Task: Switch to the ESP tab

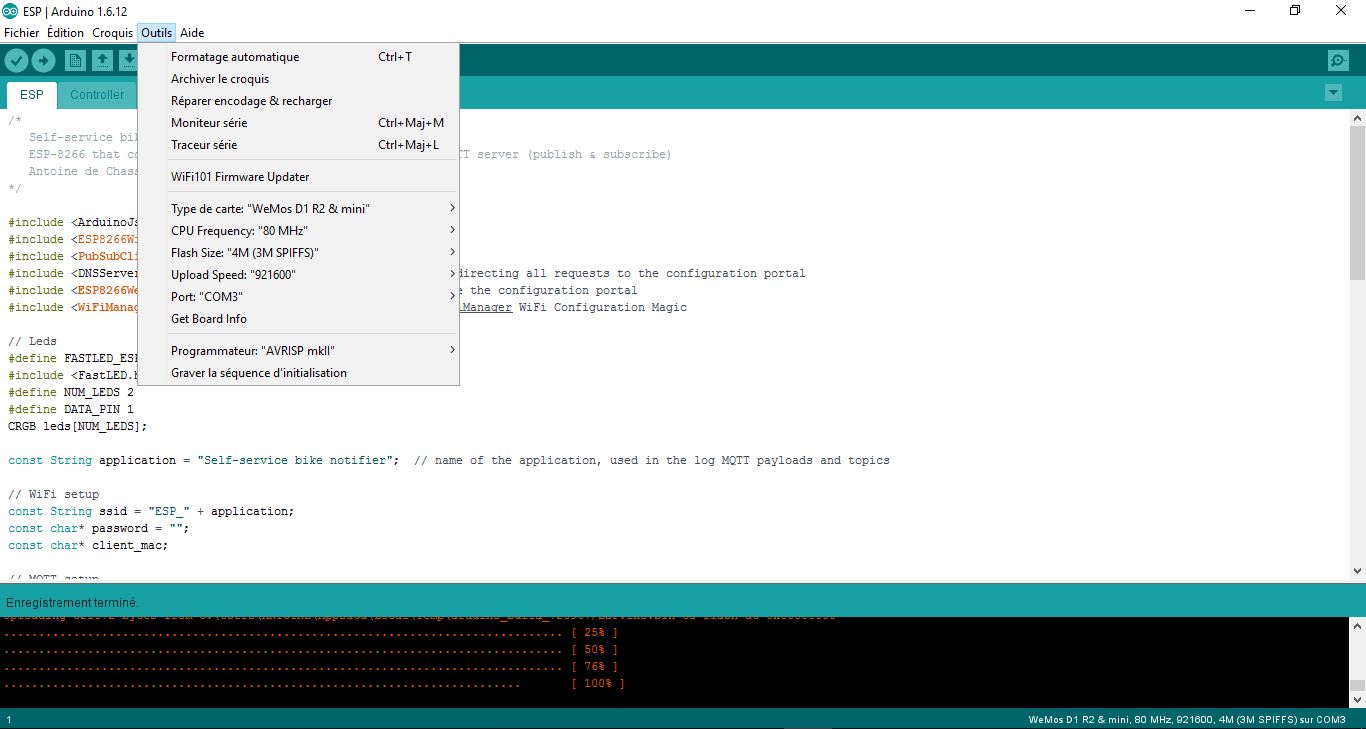Action: (x=32, y=95)
